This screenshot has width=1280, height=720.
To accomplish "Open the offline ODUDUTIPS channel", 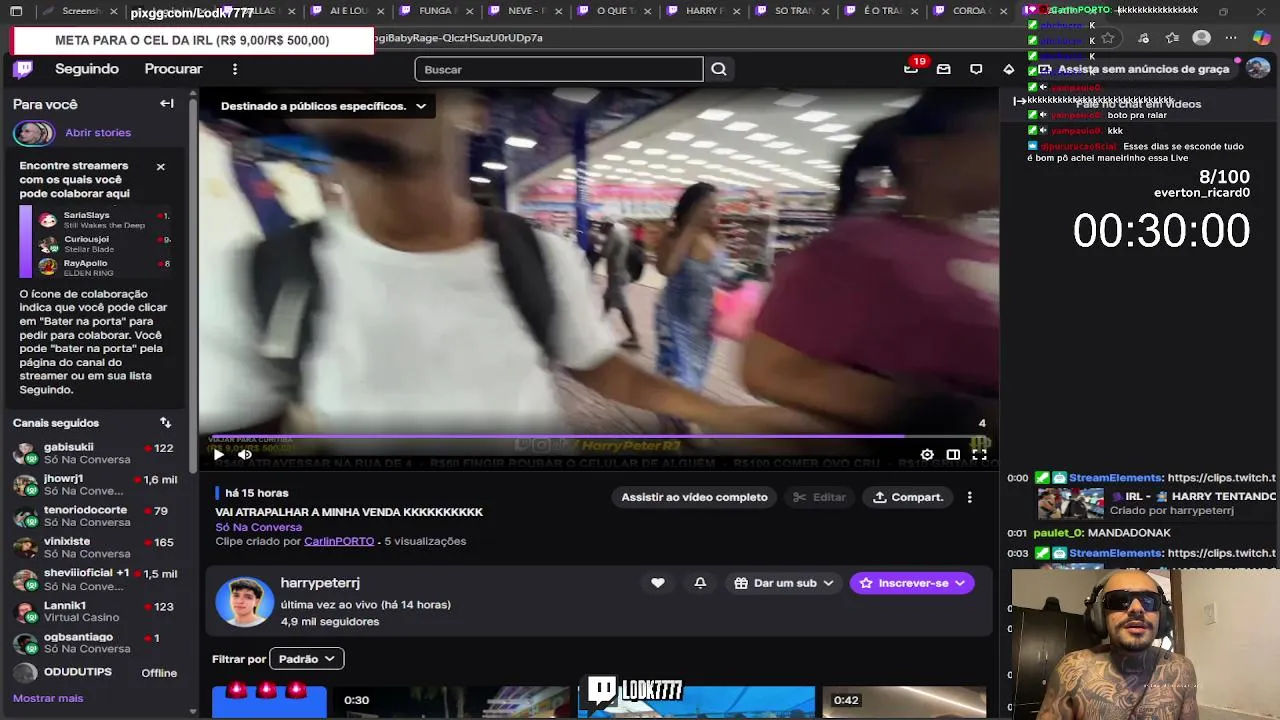I will click(x=95, y=672).
